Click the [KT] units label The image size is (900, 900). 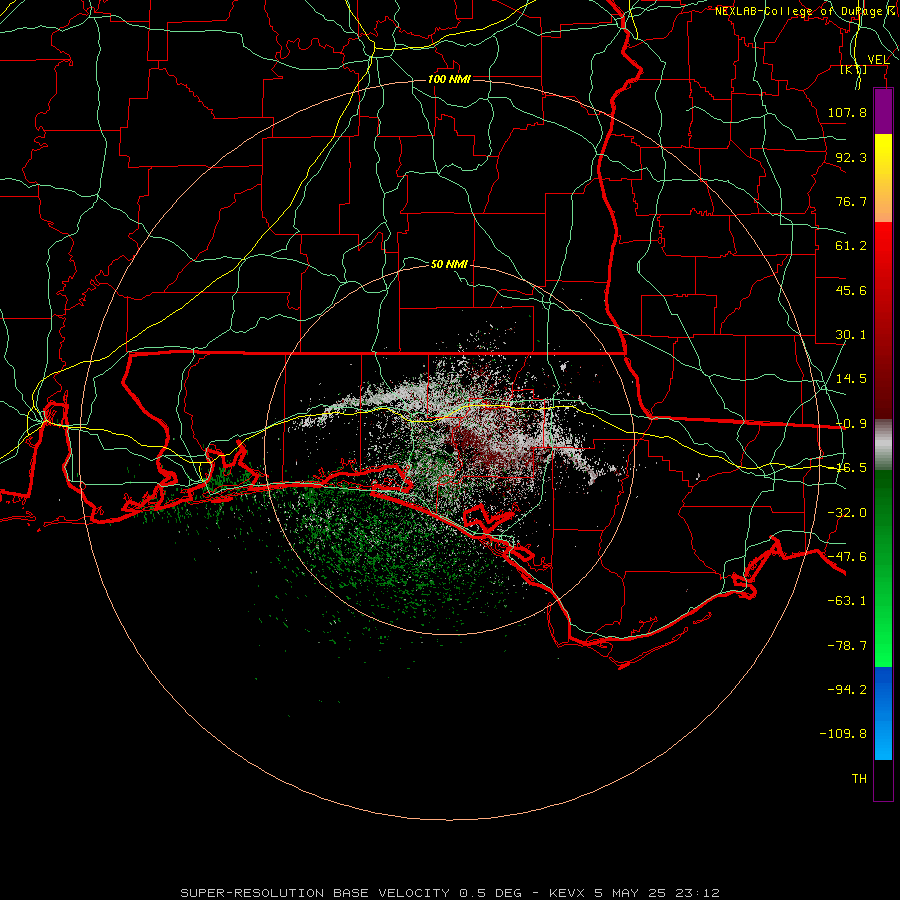click(x=854, y=70)
